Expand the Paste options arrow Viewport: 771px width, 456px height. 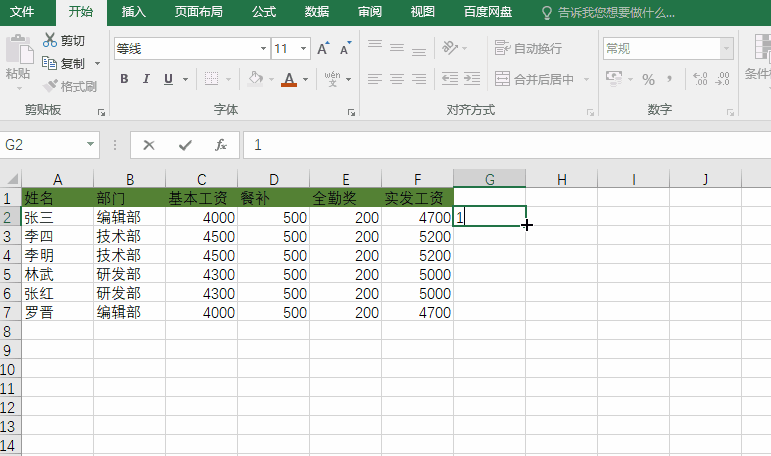(x=19, y=89)
